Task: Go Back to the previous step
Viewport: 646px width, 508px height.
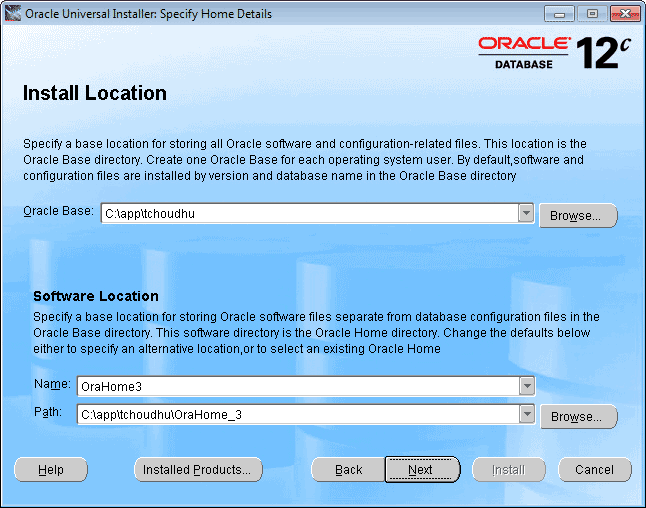Action: [349, 470]
